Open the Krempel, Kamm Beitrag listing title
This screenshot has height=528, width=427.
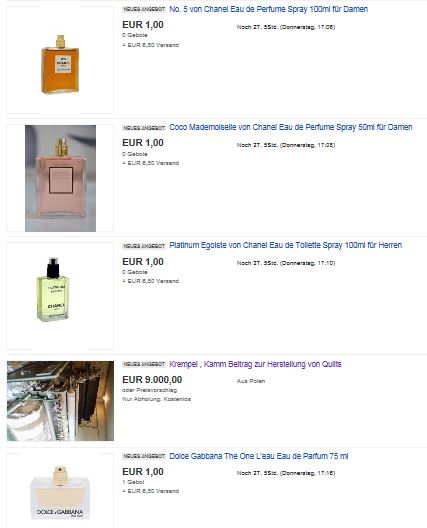255,364
